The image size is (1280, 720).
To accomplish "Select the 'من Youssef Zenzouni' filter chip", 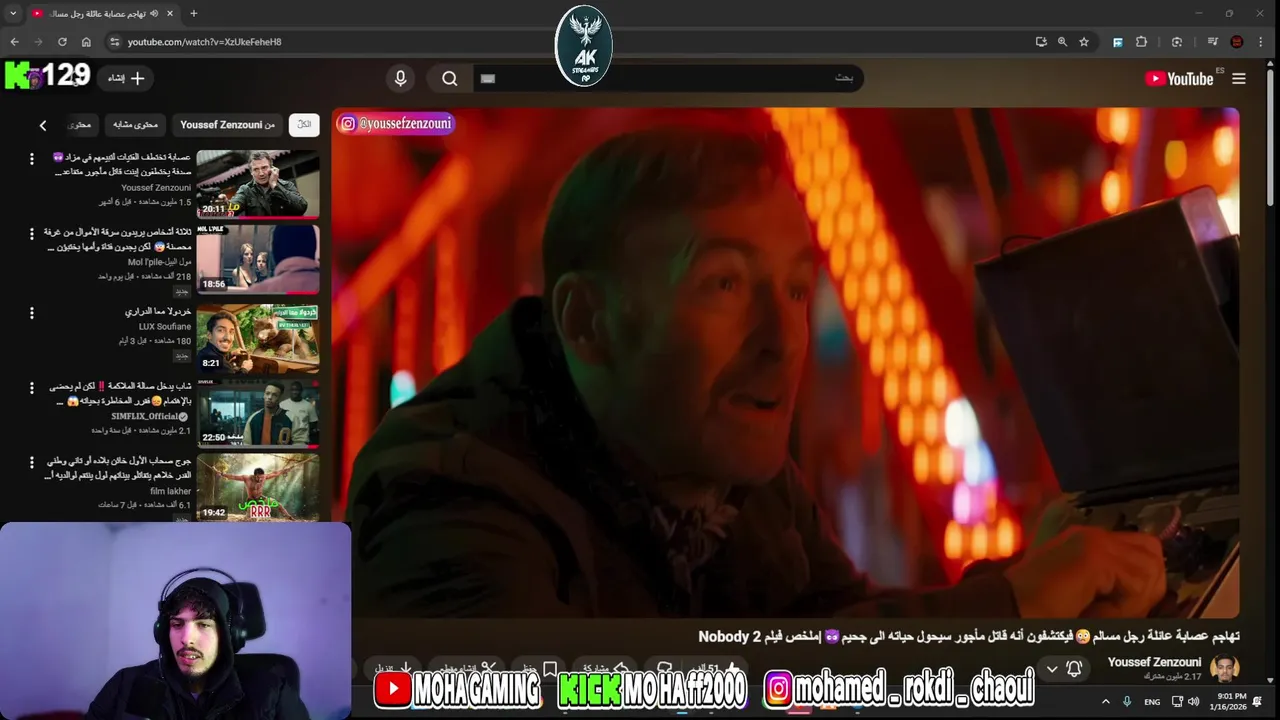I will (227, 124).
